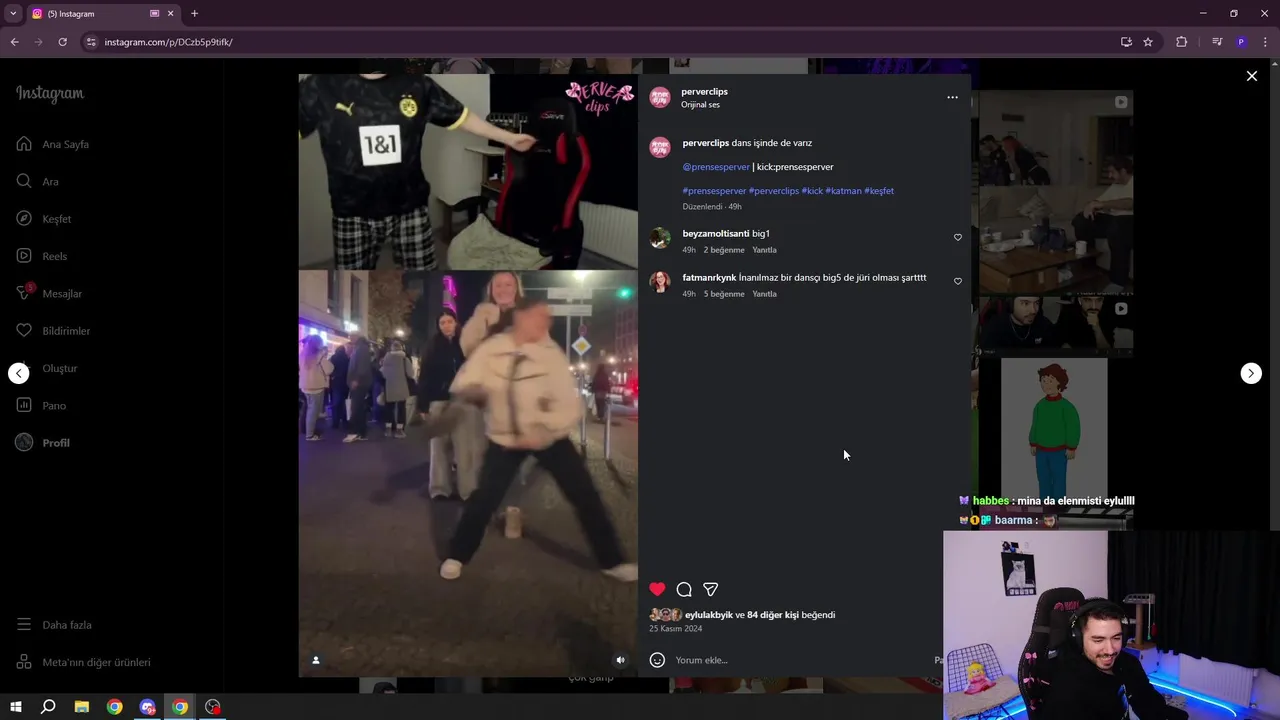This screenshot has height=720, width=1280.
Task: Go to previous post arrow
Action: click(x=19, y=373)
